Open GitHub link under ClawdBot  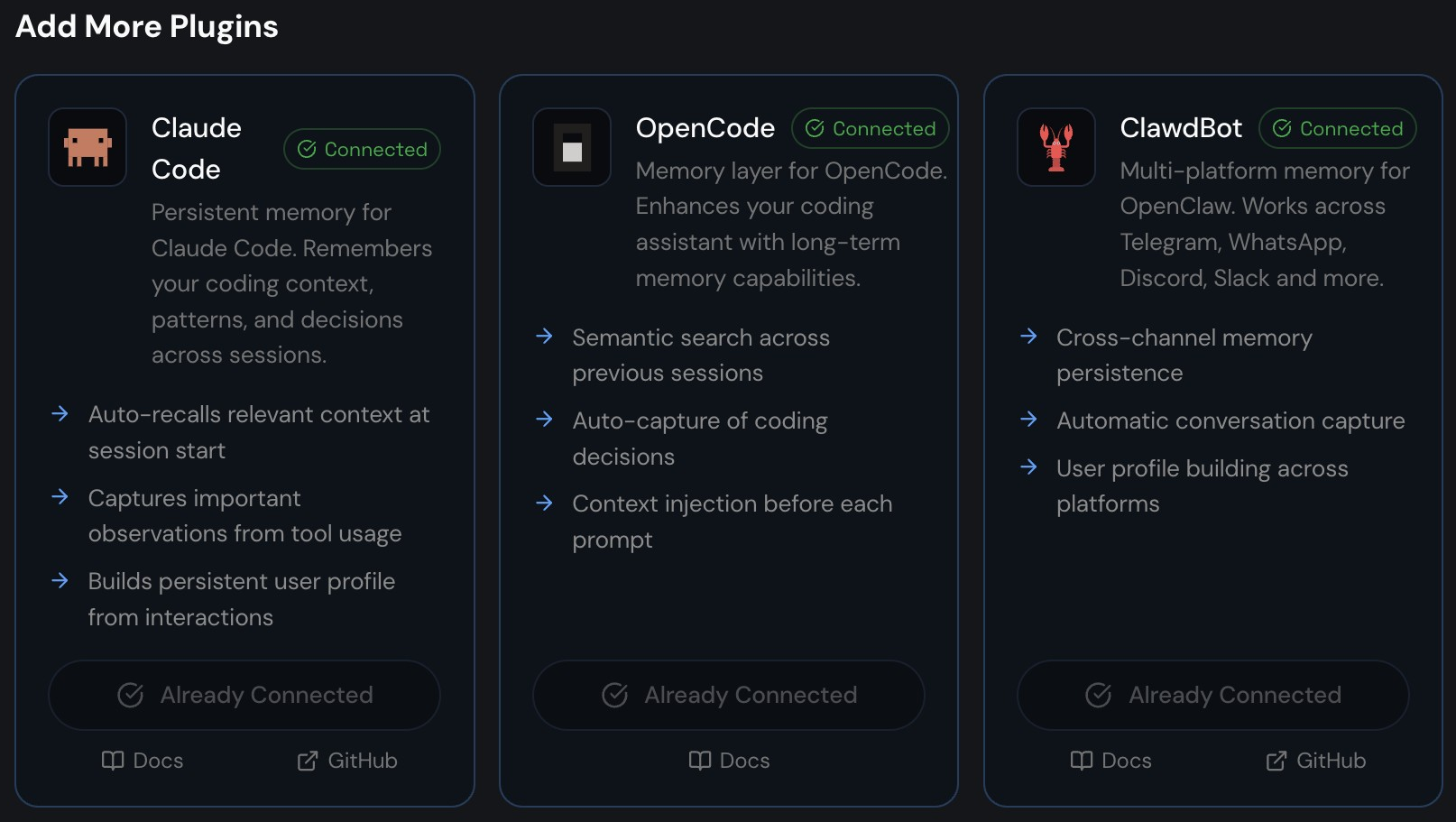pyautogui.click(x=1316, y=761)
